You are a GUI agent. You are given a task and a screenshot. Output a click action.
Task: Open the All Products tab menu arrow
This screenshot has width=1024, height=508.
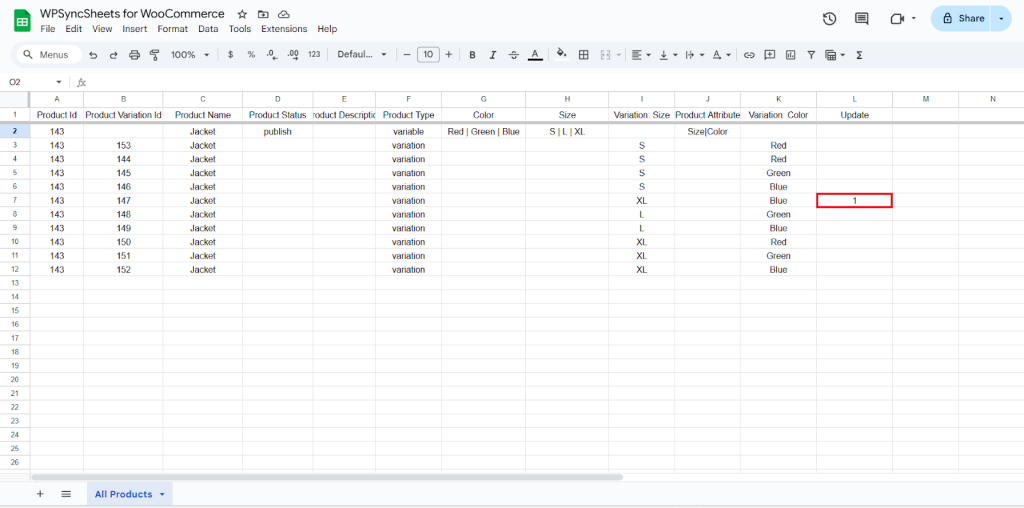[162, 494]
